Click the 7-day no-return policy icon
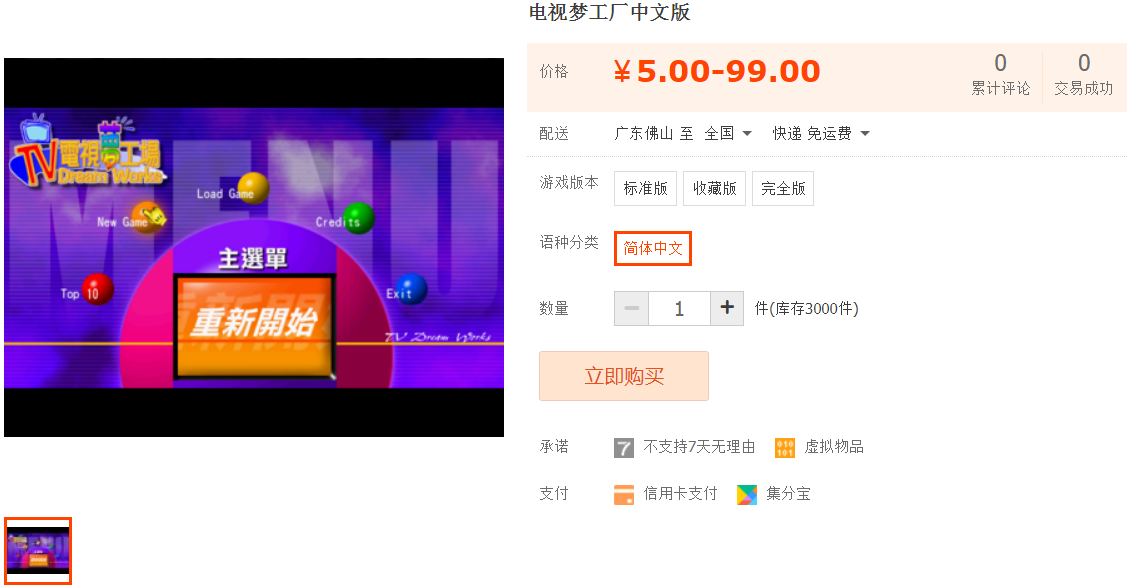 (x=623, y=447)
